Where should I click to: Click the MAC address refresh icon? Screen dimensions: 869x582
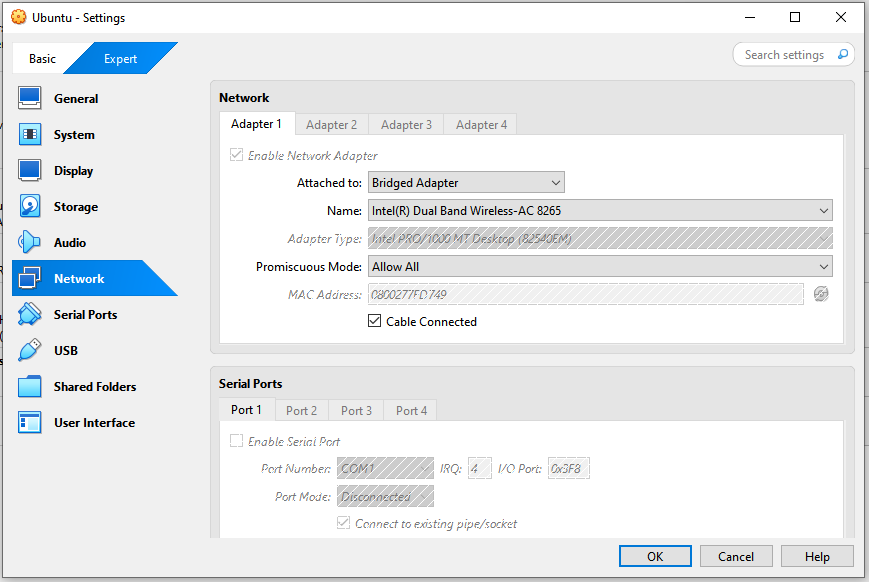(x=821, y=294)
